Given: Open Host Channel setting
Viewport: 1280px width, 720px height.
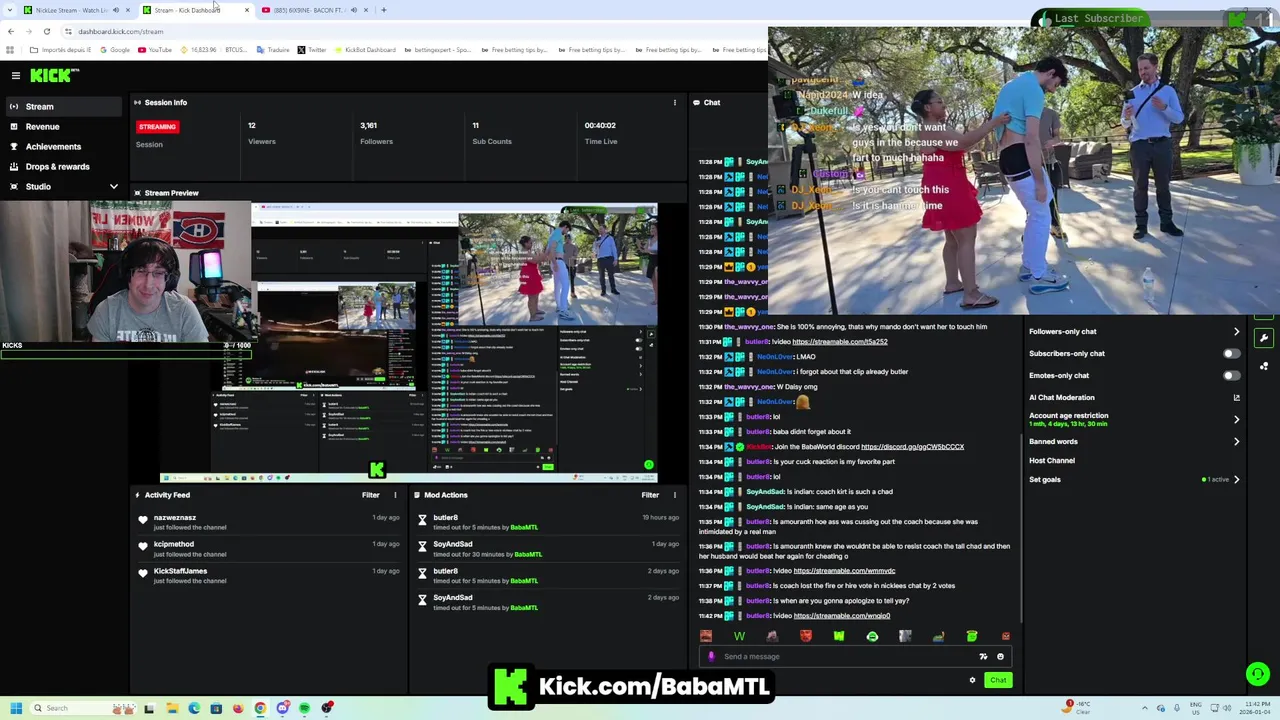Looking at the screenshot, I should pos(1052,461).
